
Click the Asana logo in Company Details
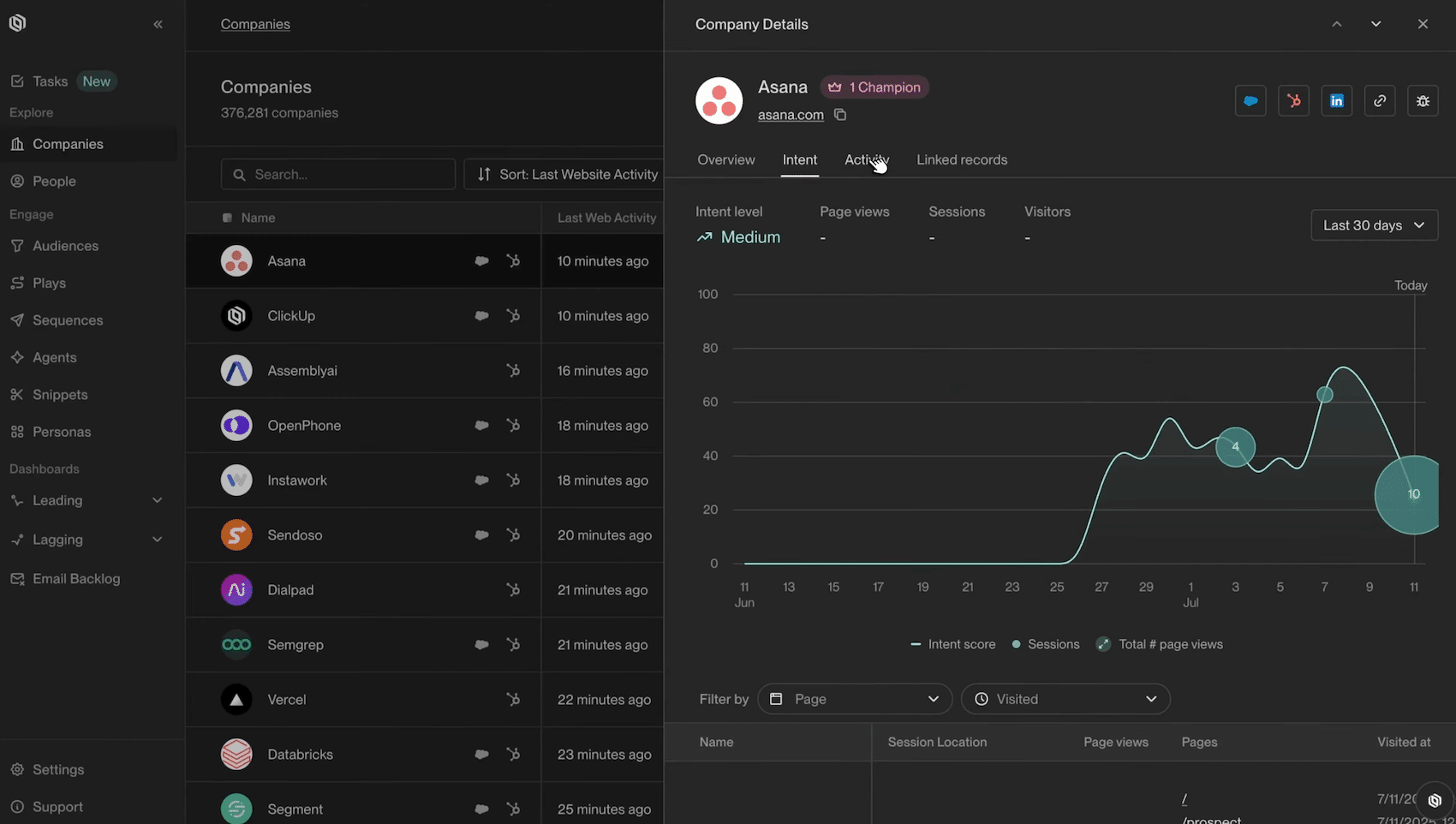pos(719,100)
